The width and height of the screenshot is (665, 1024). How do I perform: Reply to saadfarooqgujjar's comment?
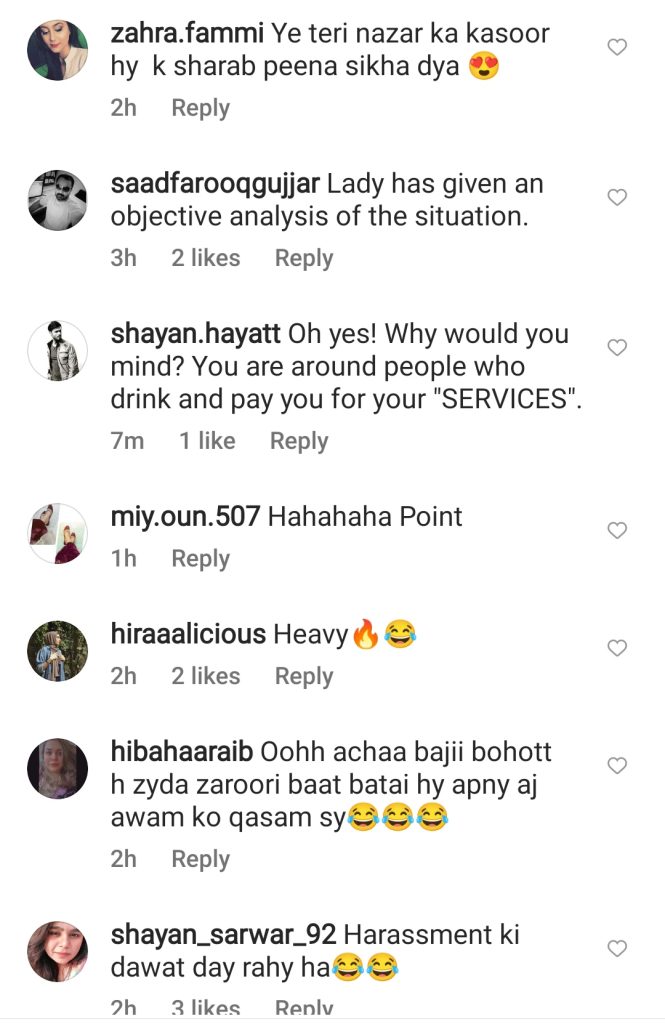[304, 258]
